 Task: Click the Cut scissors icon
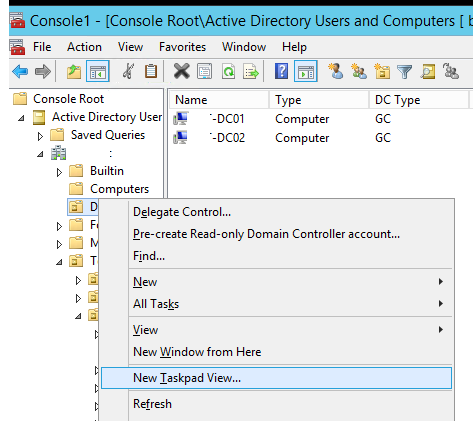click(128, 71)
